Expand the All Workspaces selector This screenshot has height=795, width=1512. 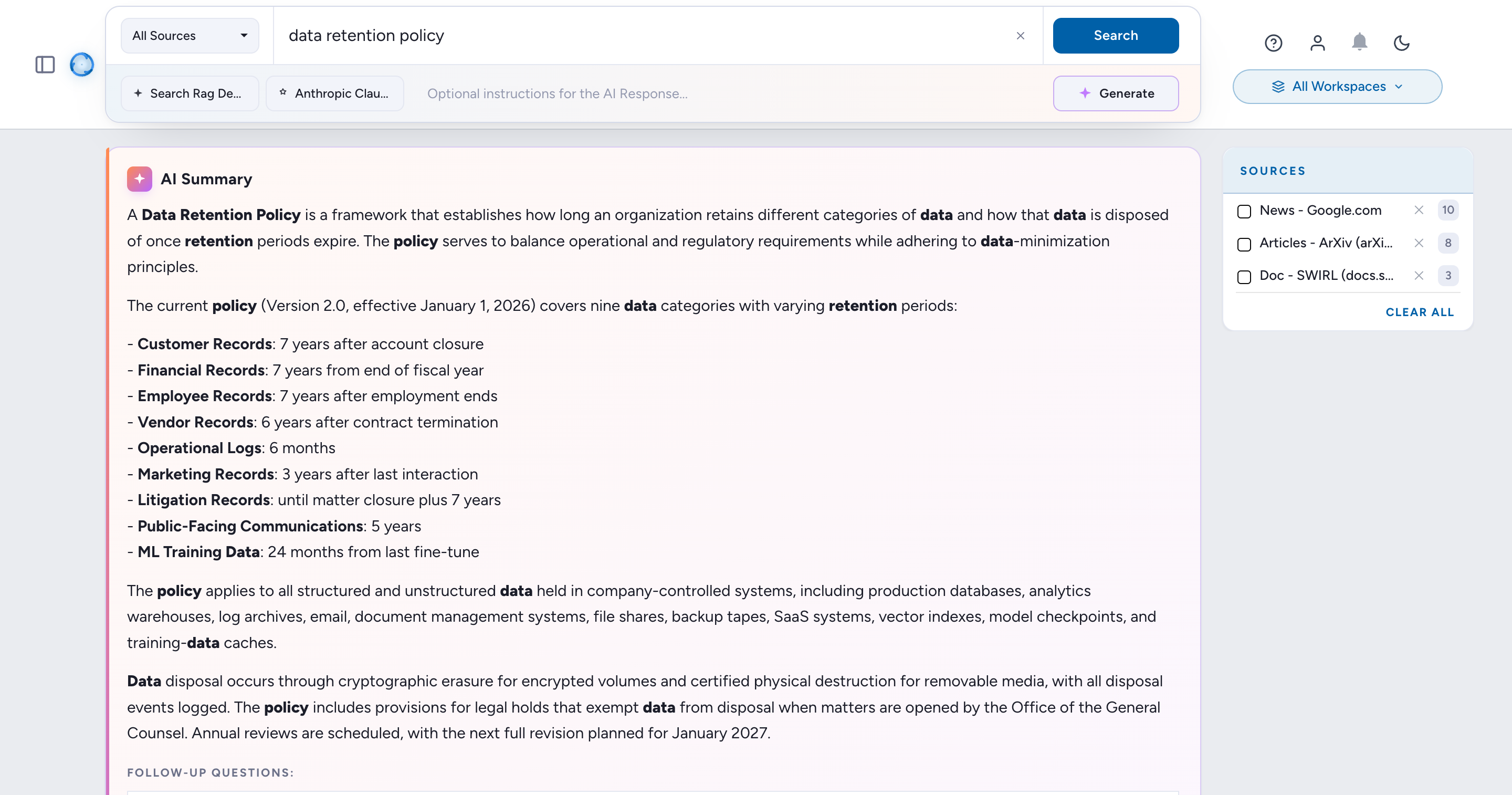click(x=1337, y=87)
